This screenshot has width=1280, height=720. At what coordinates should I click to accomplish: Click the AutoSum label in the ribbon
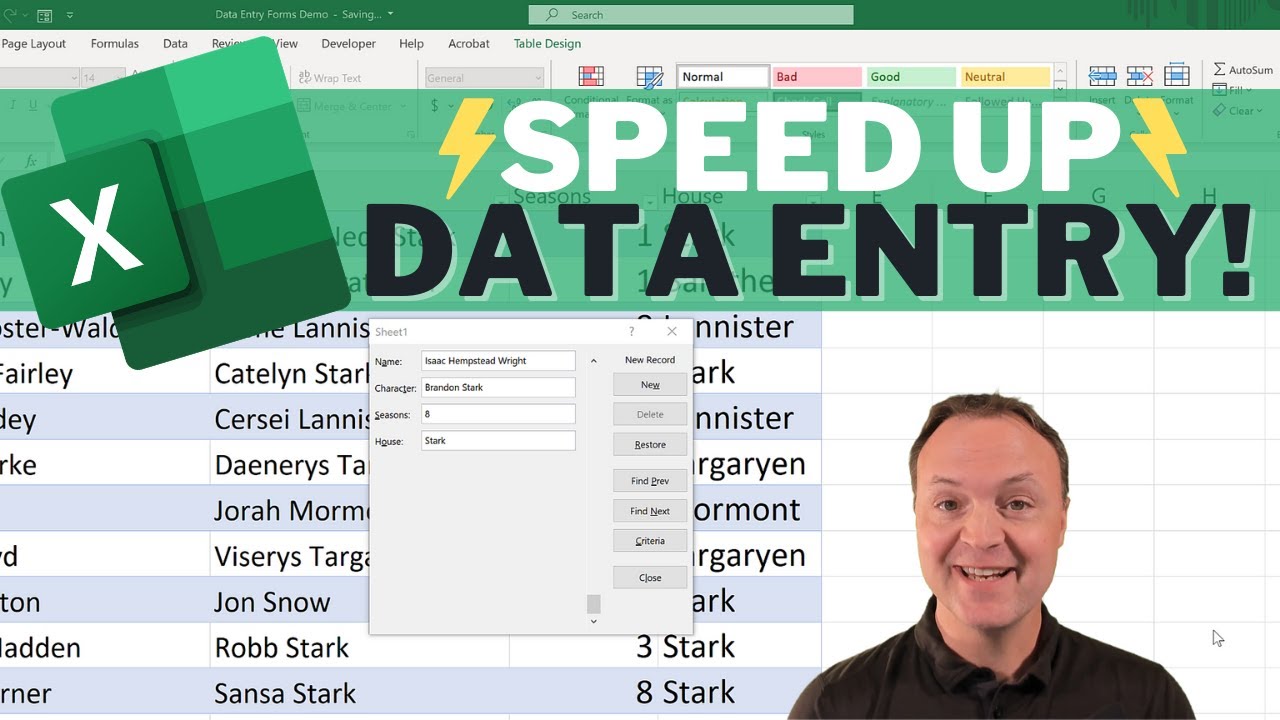(1251, 70)
